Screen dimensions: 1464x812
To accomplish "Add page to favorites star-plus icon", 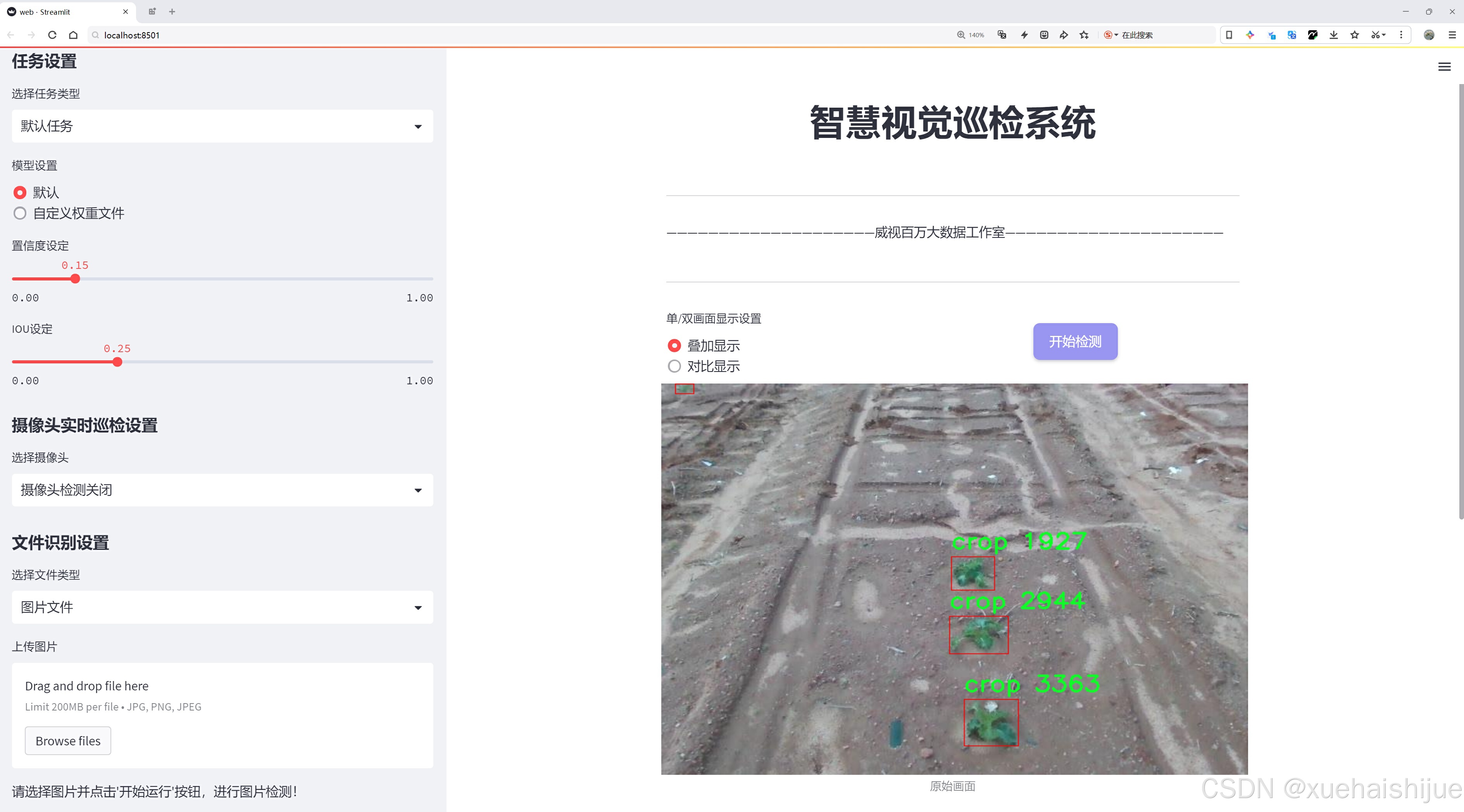I will pyautogui.click(x=1084, y=35).
